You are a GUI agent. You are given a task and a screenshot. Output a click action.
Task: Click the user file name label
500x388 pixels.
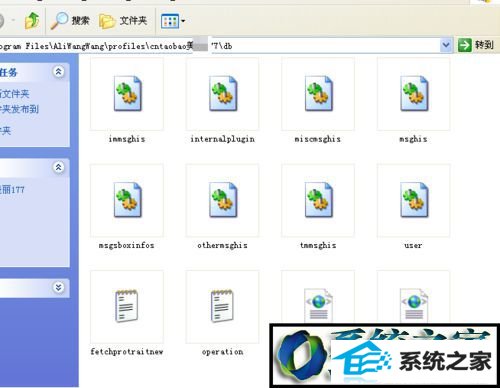pyautogui.click(x=413, y=246)
